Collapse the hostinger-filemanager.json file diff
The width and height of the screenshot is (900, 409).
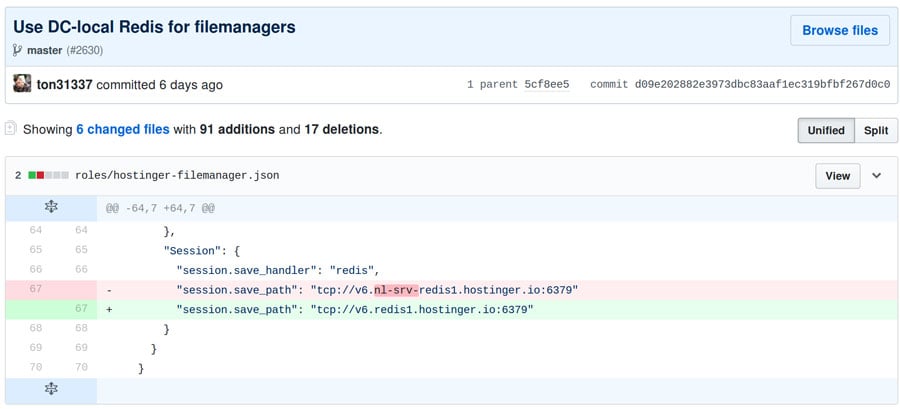tap(877, 176)
